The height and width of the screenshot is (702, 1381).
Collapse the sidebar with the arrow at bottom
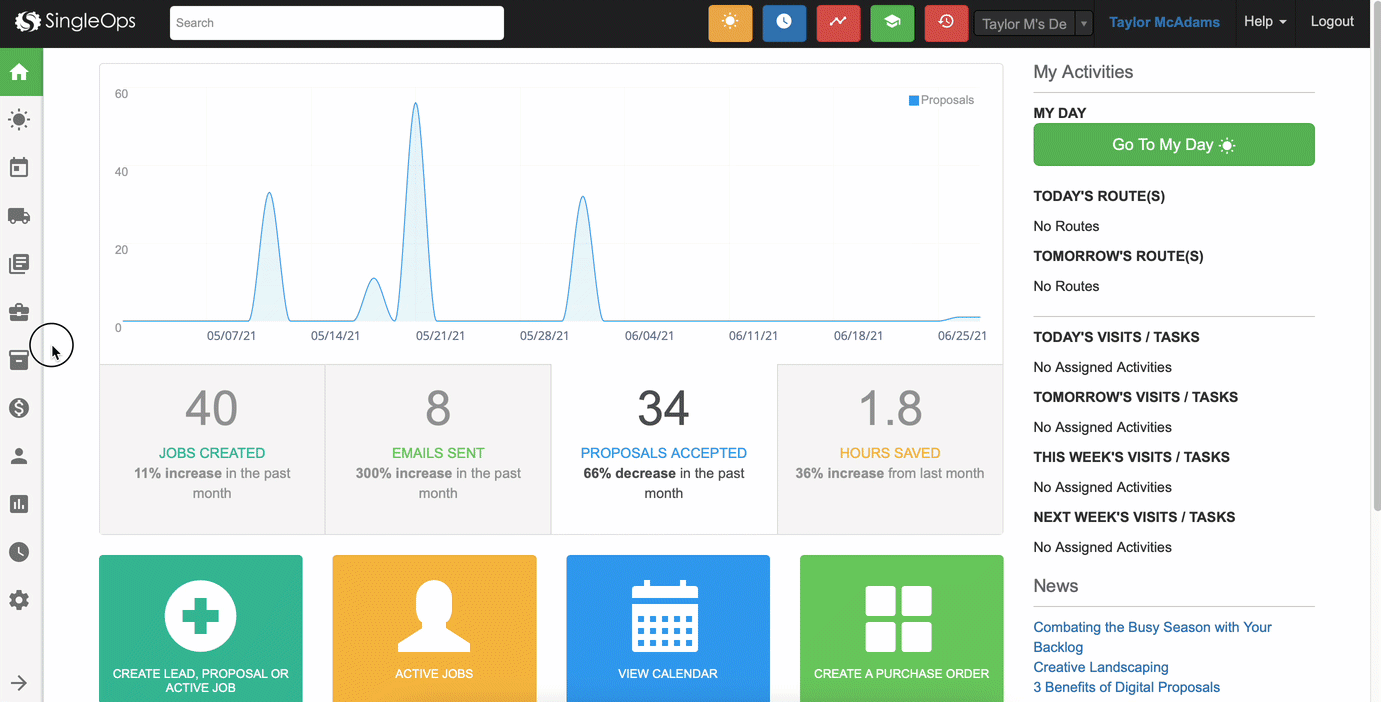tap(20, 681)
